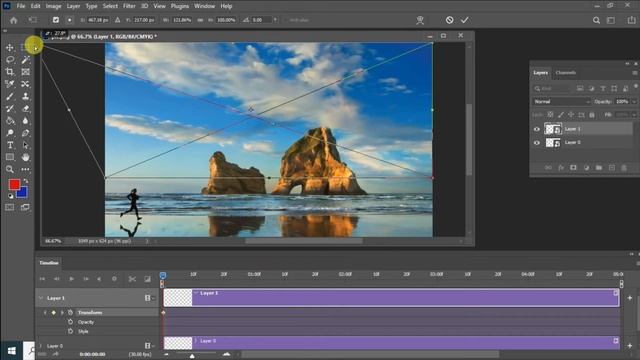
Task: Add a layer mask in Layers panel
Action: [x=573, y=168]
